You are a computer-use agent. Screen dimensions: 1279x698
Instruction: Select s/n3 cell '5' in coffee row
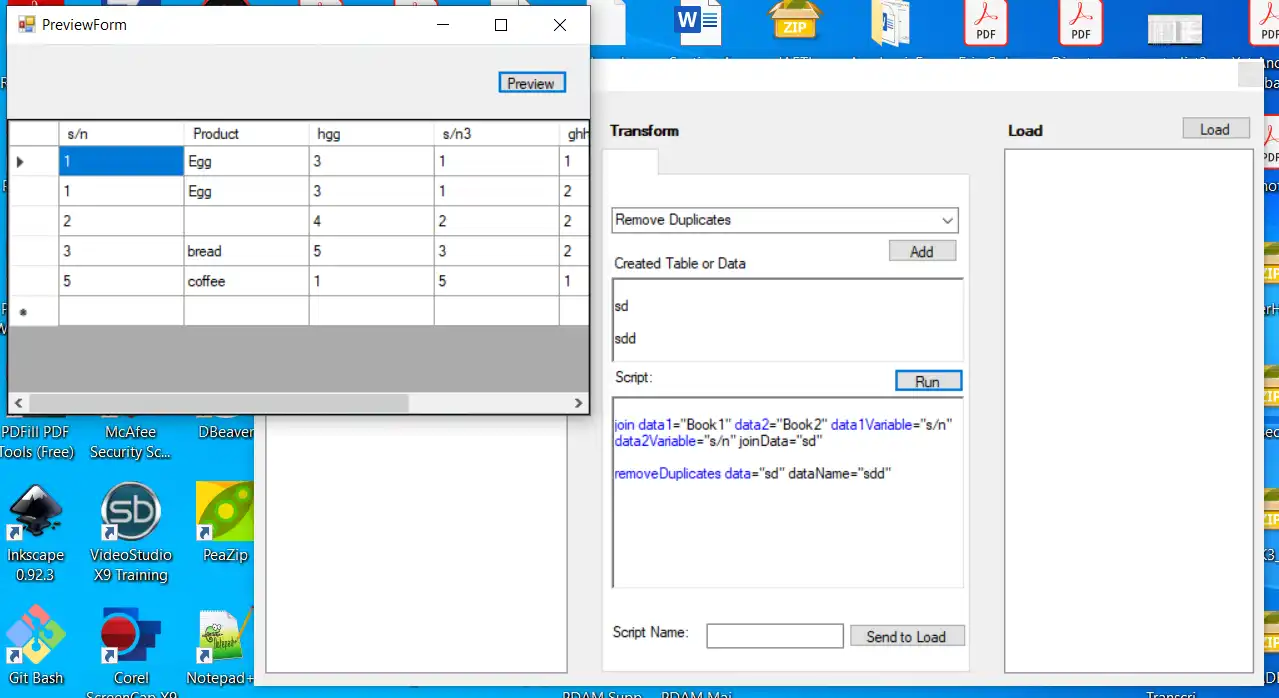(x=496, y=281)
